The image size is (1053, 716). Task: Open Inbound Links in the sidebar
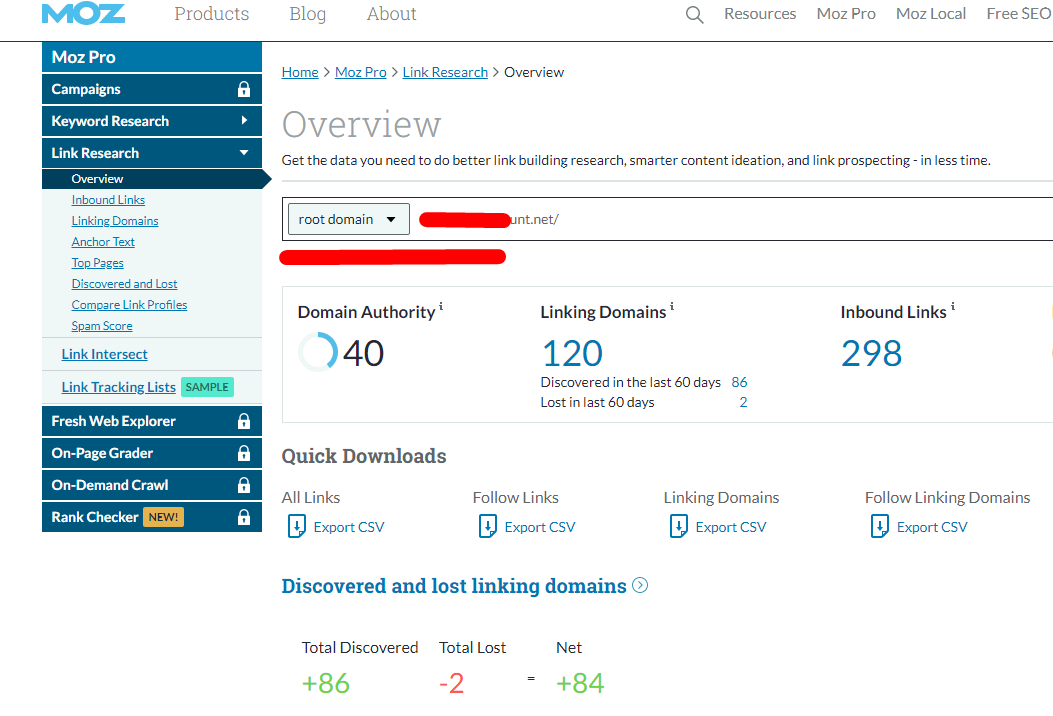(108, 200)
